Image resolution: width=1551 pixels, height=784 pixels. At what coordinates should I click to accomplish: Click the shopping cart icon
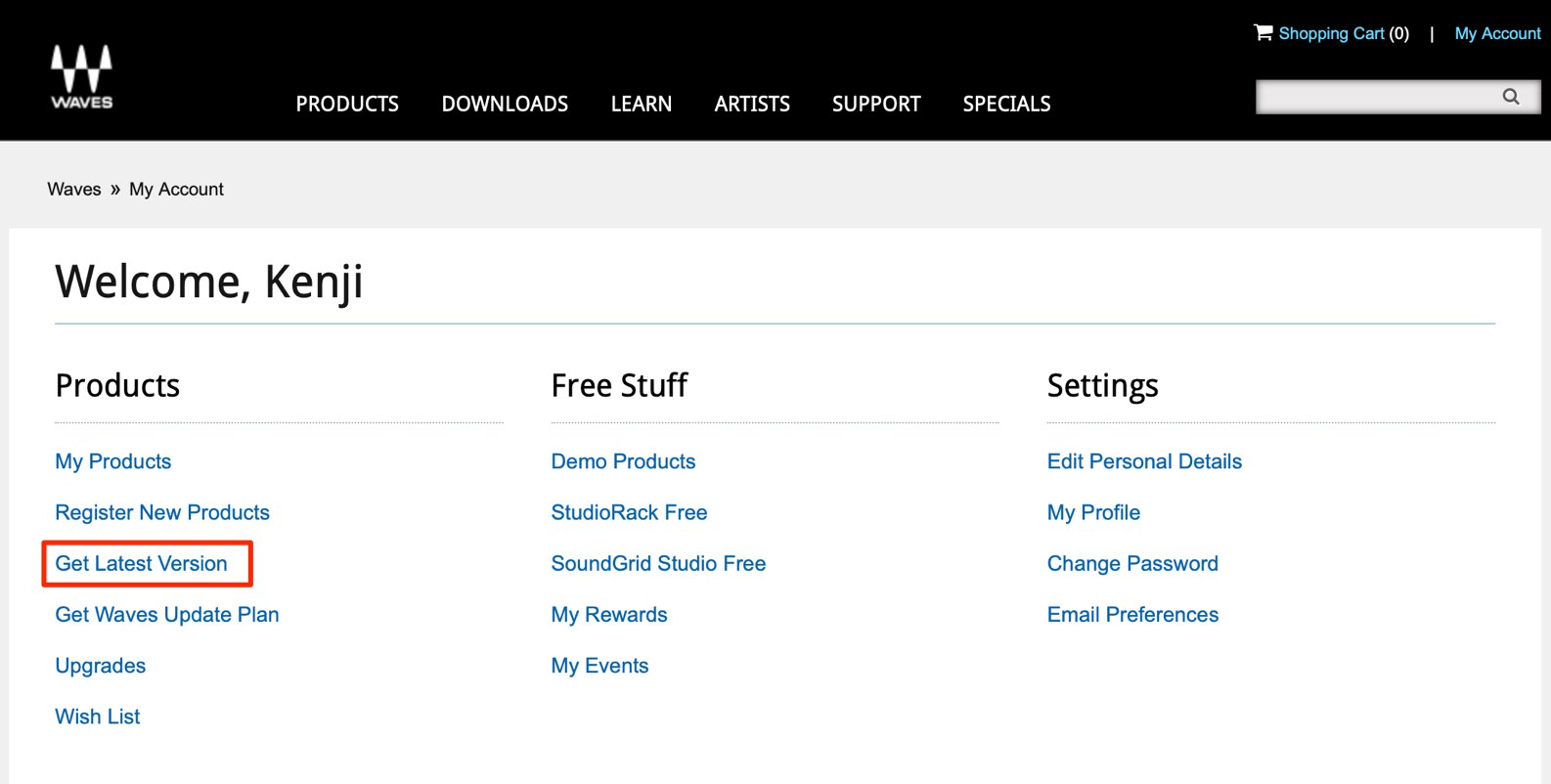[x=1263, y=32]
